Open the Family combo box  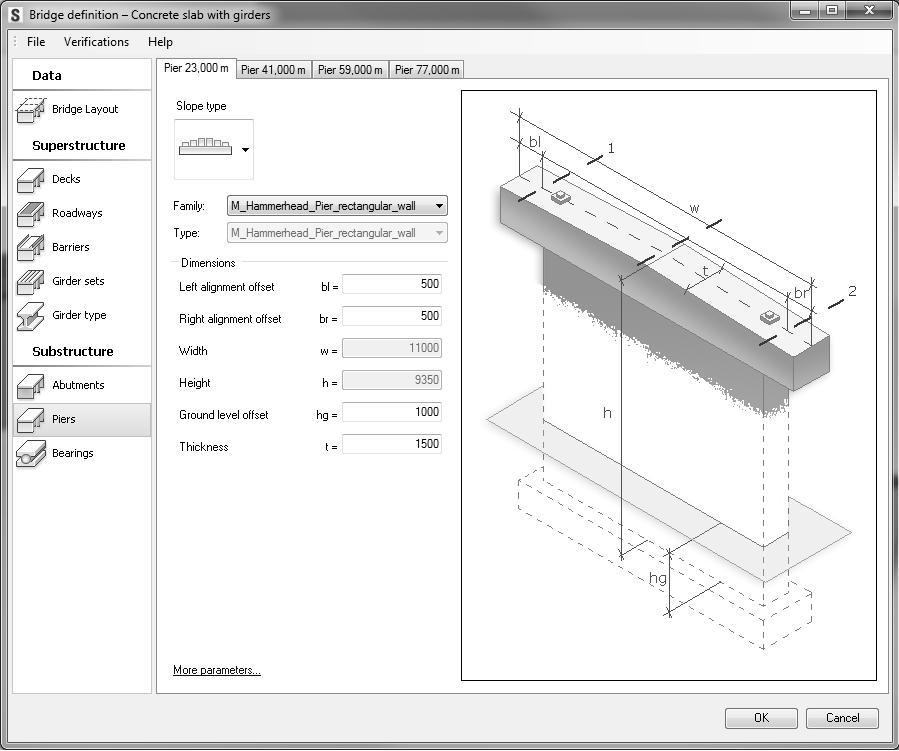337,206
